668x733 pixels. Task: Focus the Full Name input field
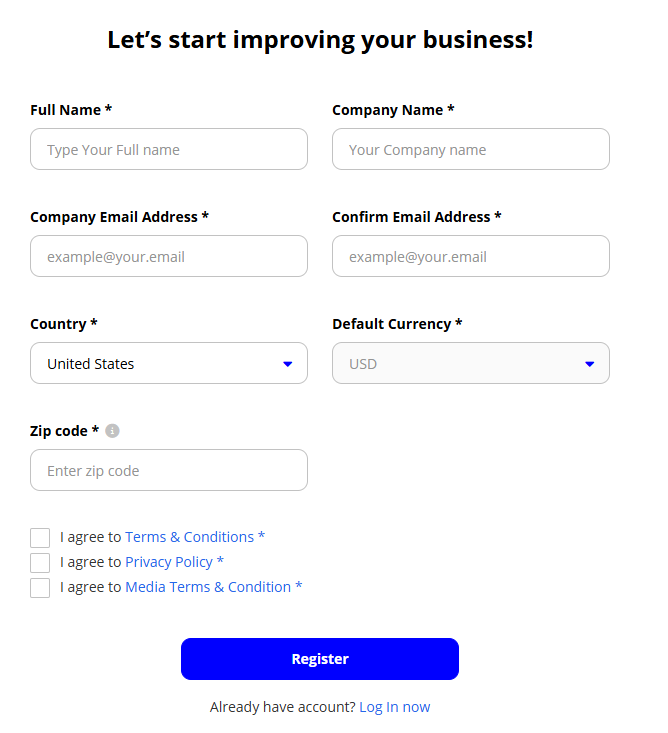point(169,149)
